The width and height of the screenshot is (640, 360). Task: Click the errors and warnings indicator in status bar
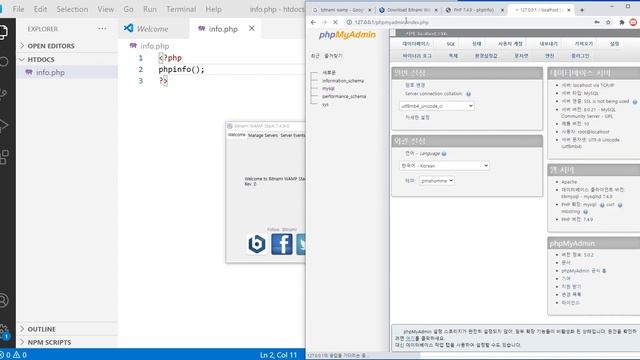point(13,355)
